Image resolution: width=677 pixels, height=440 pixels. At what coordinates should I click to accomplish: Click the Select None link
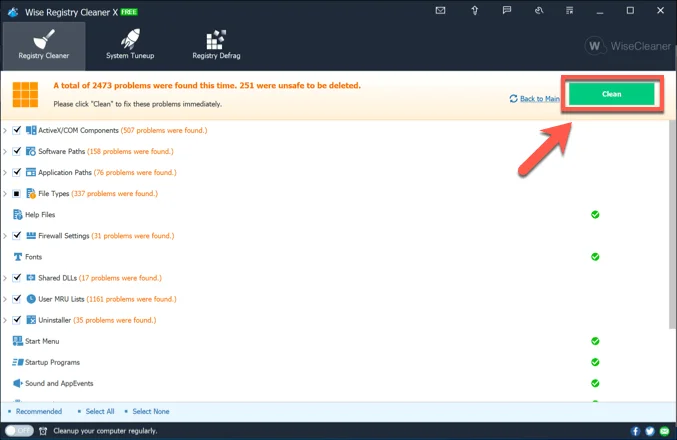[151, 411]
